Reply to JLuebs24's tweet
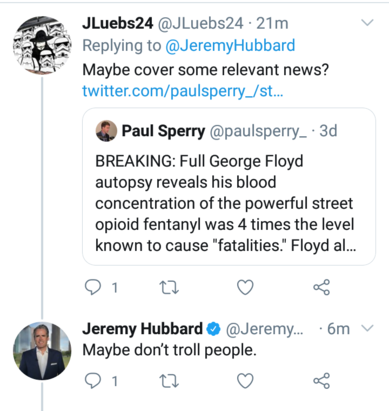Screen dimensions: 389x411 93,287
